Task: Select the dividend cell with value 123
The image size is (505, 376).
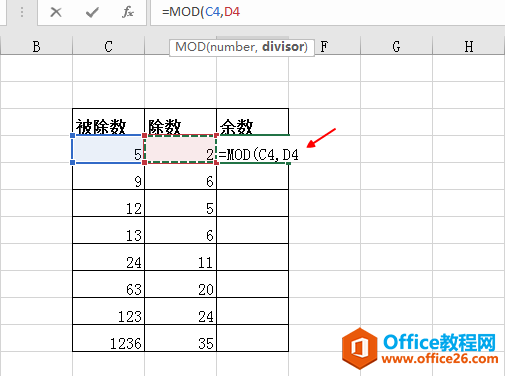Action: click(108, 311)
